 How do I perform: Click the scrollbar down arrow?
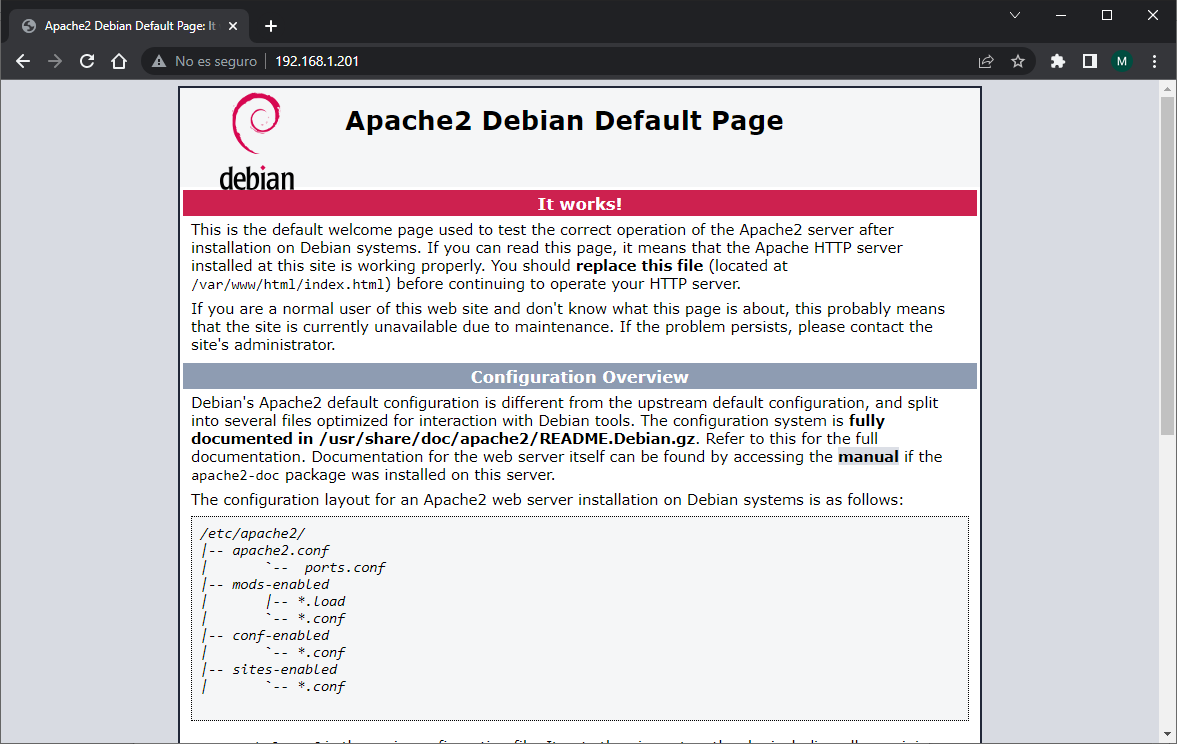pyautogui.click(x=1167, y=733)
